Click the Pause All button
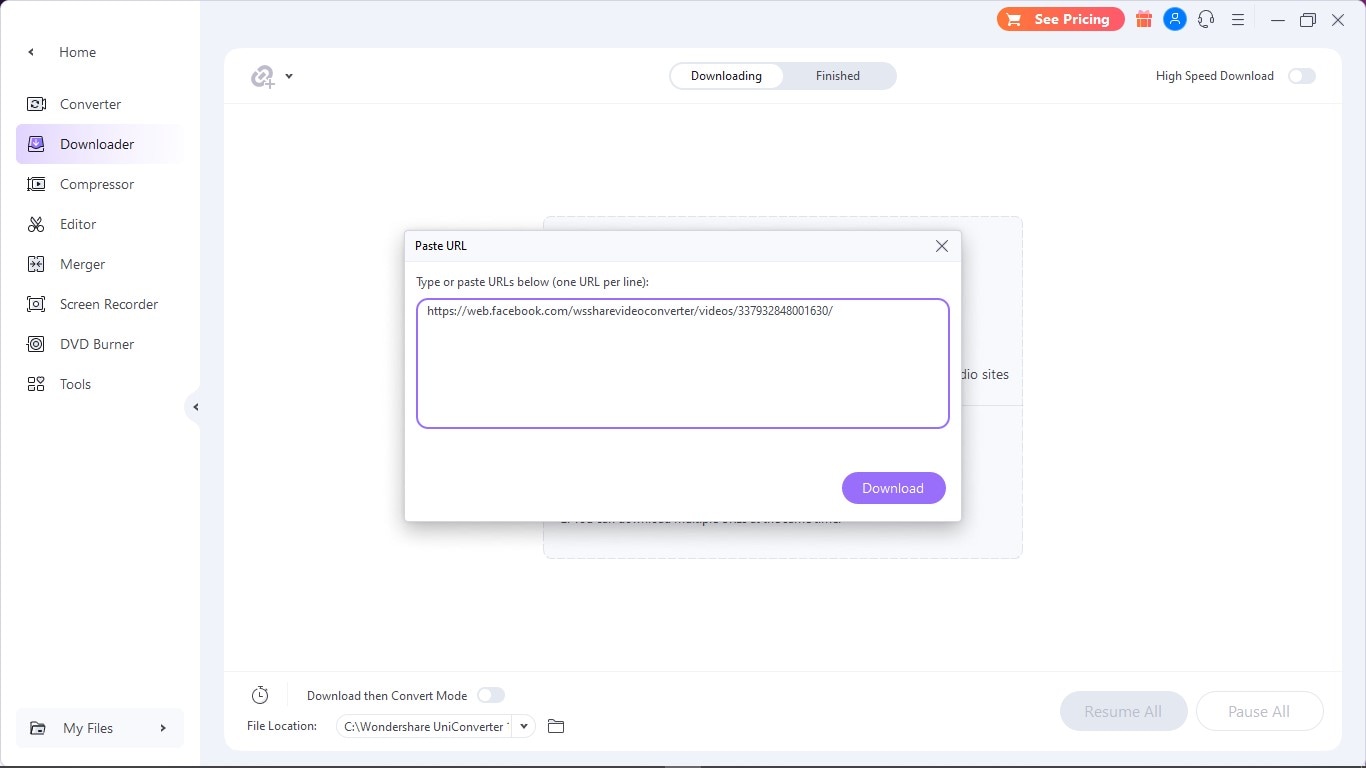Screen dimensions: 1366x768 [x=1259, y=712]
